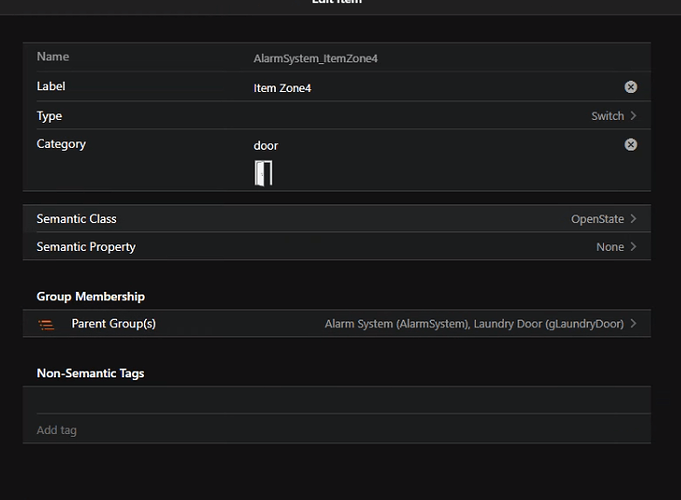Click the door category icon preview

click(263, 173)
